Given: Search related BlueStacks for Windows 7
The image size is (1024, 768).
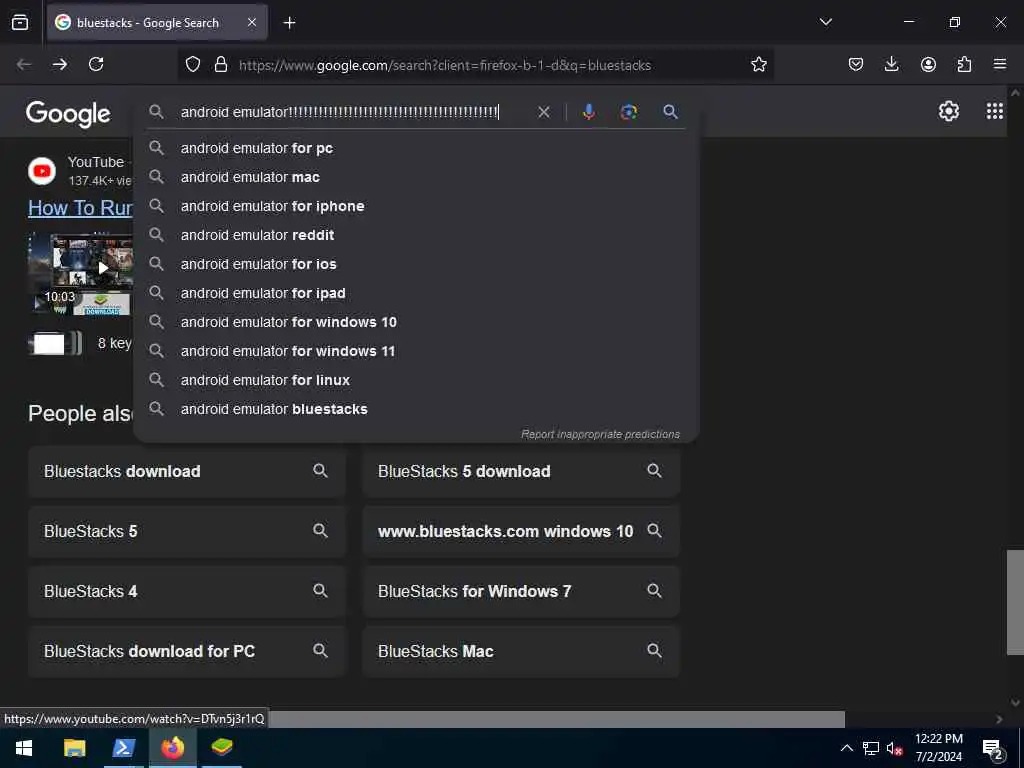Looking at the screenshot, I should 521,592.
